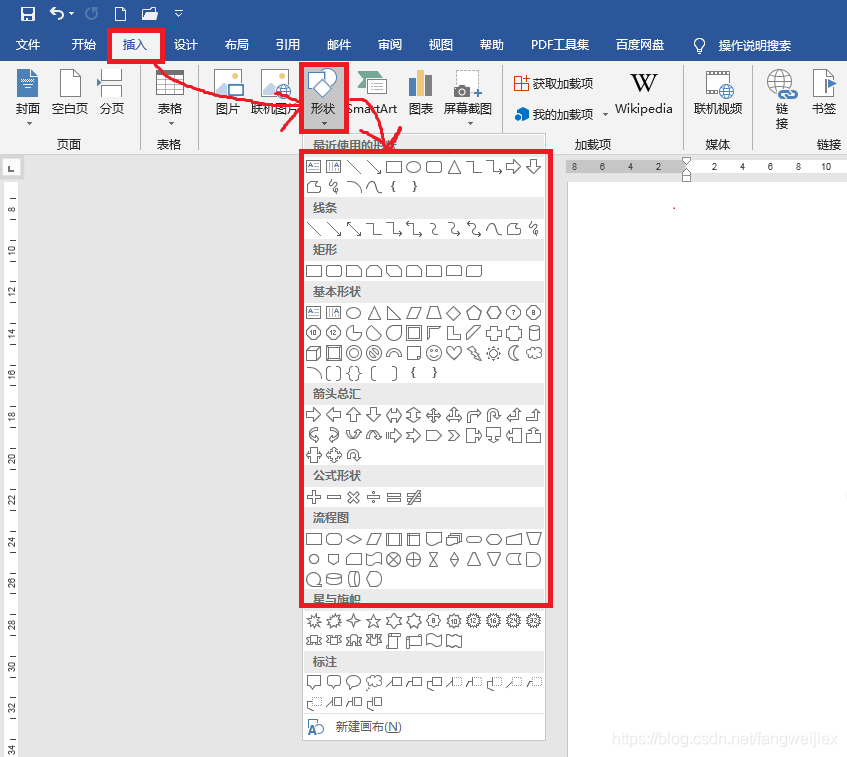Viewport: 847px width, 757px height.
Task: Select the heart shape
Action: pyautogui.click(x=454, y=353)
